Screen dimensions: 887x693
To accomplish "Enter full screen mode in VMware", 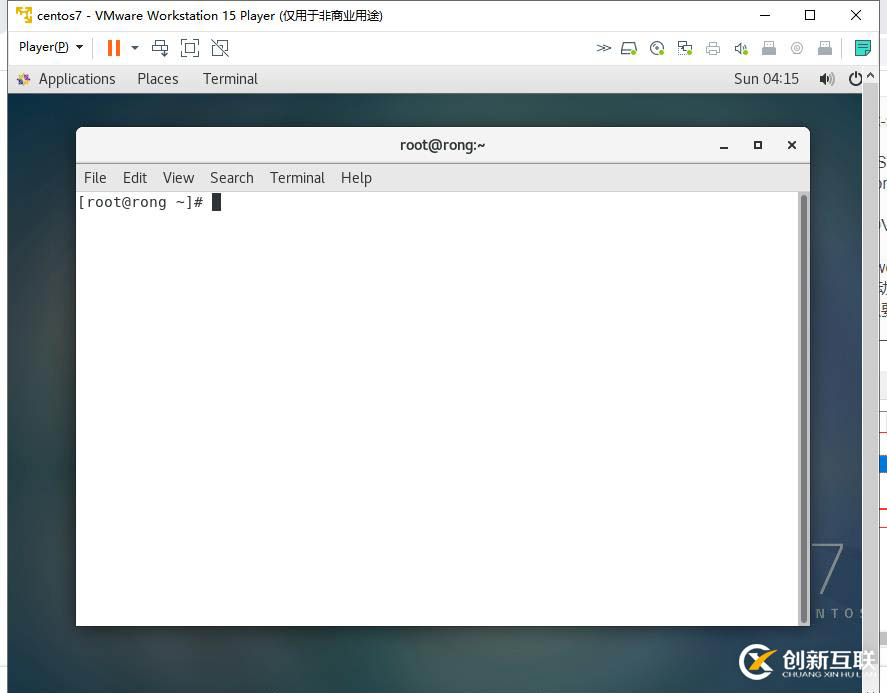I will [x=190, y=48].
